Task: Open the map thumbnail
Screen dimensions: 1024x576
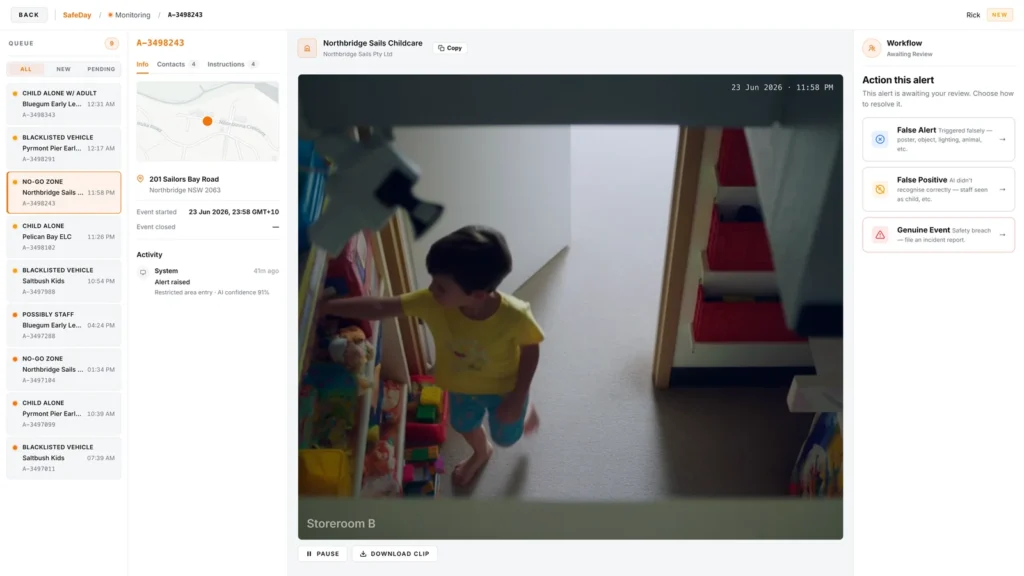Action: [x=208, y=121]
